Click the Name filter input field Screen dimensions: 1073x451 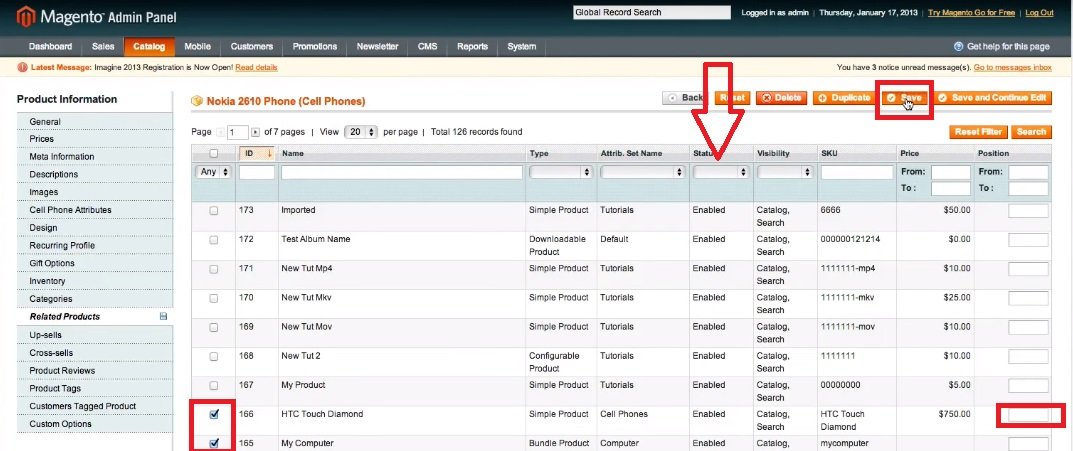(402, 172)
